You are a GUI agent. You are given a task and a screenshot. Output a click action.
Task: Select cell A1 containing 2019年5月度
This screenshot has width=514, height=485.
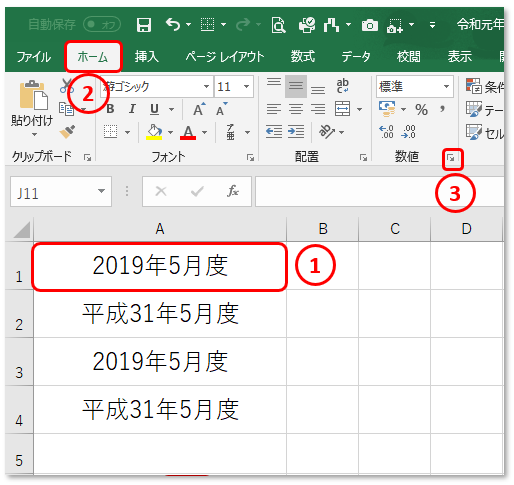(160, 266)
